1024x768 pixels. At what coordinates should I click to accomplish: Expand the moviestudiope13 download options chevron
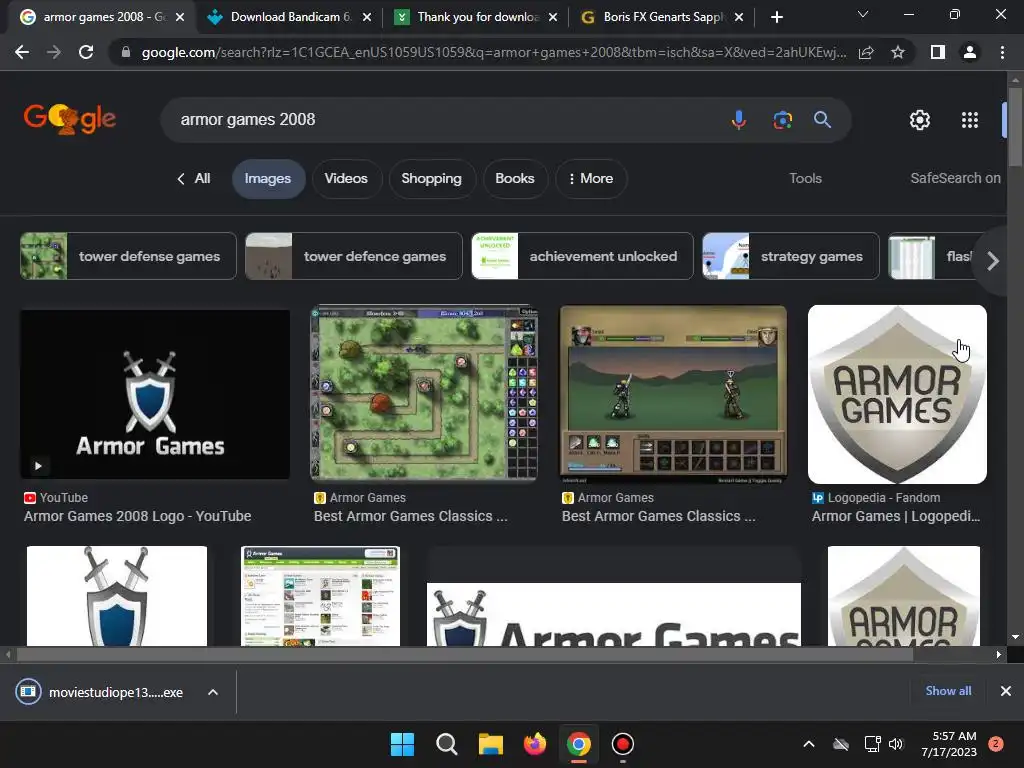coord(213,692)
